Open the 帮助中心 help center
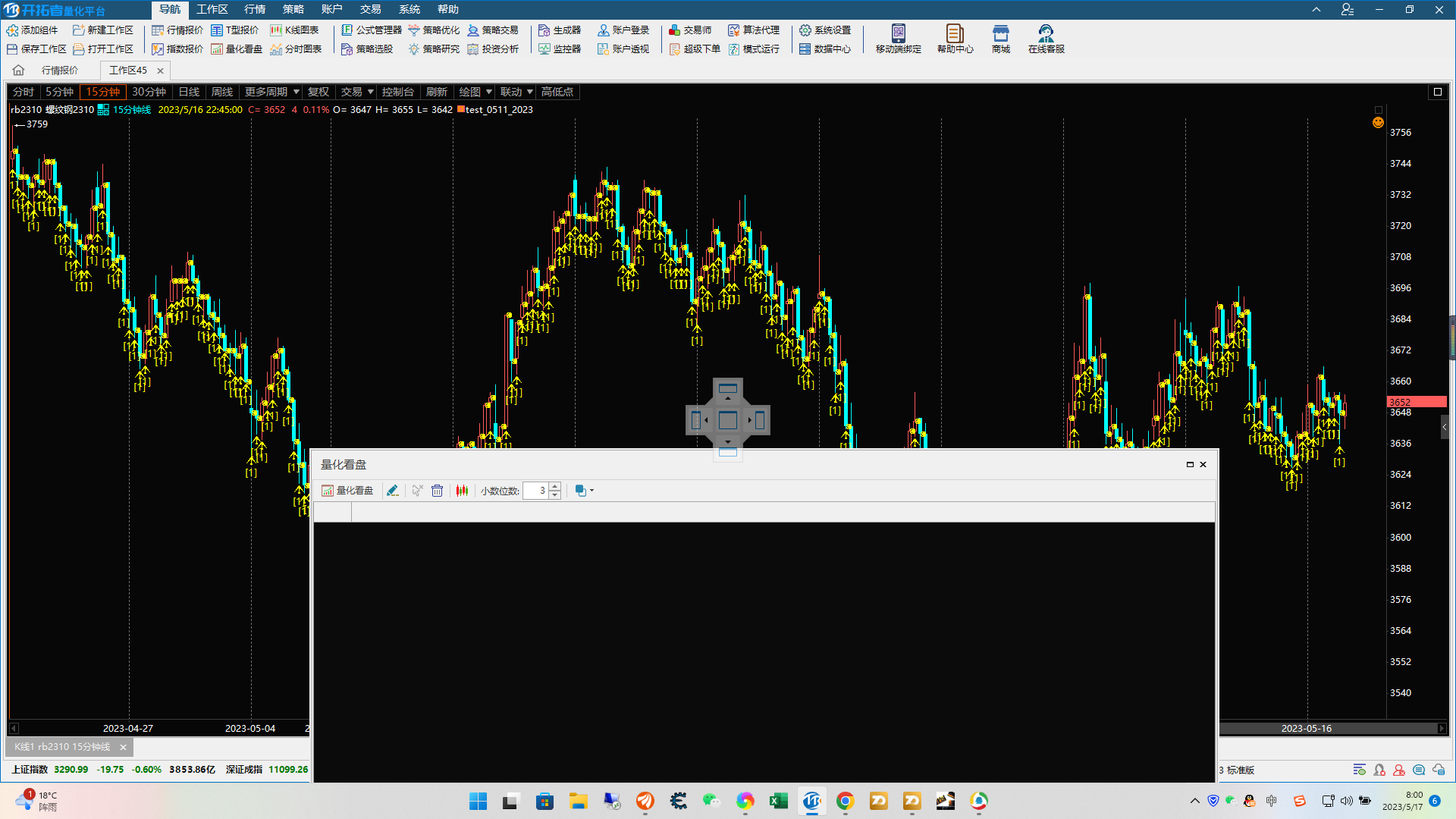Image resolution: width=1456 pixels, height=819 pixels. [955, 39]
